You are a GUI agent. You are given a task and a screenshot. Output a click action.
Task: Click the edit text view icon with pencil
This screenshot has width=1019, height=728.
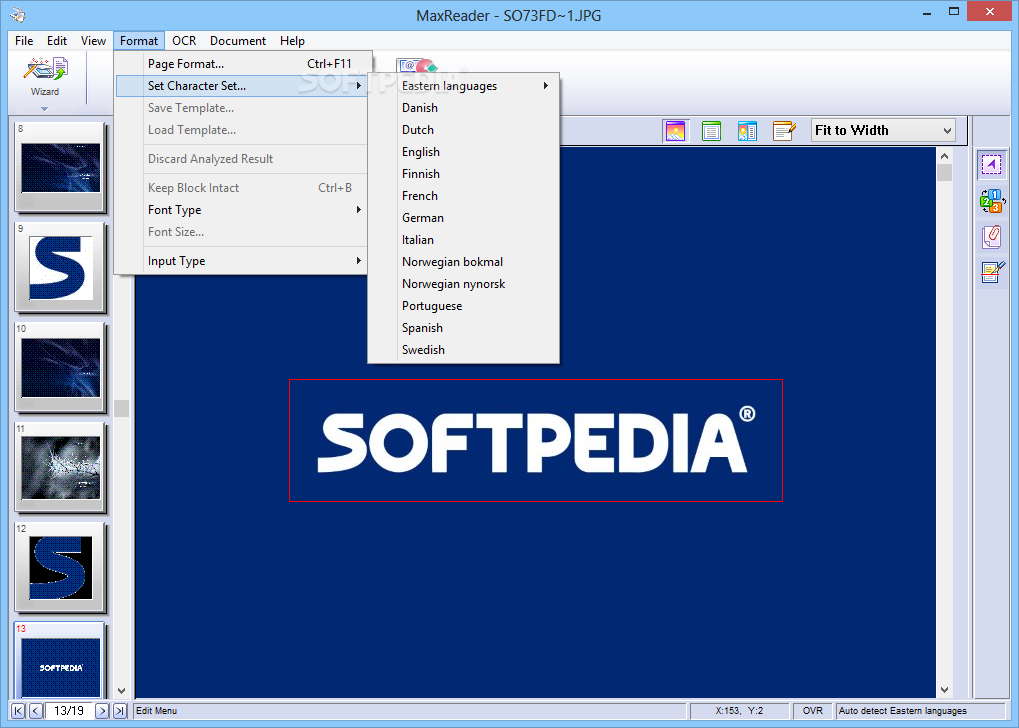[x=784, y=131]
